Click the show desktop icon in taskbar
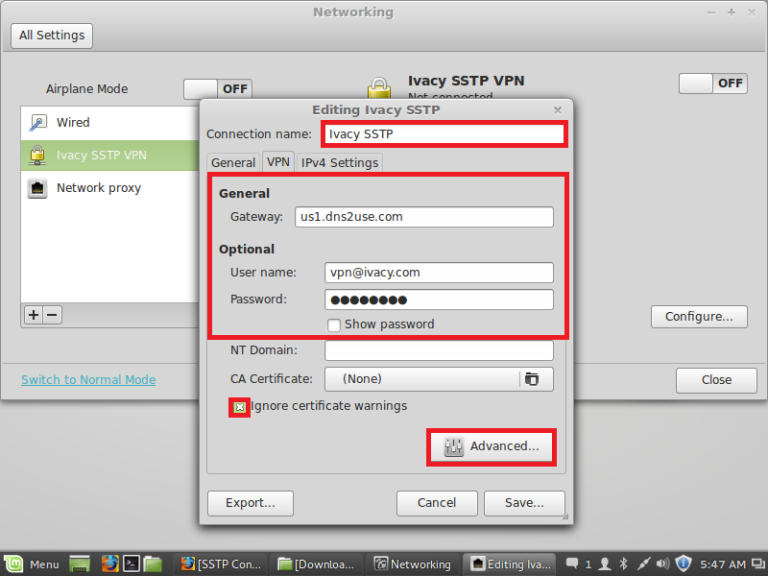Screen dimensions: 768x576 79,564
